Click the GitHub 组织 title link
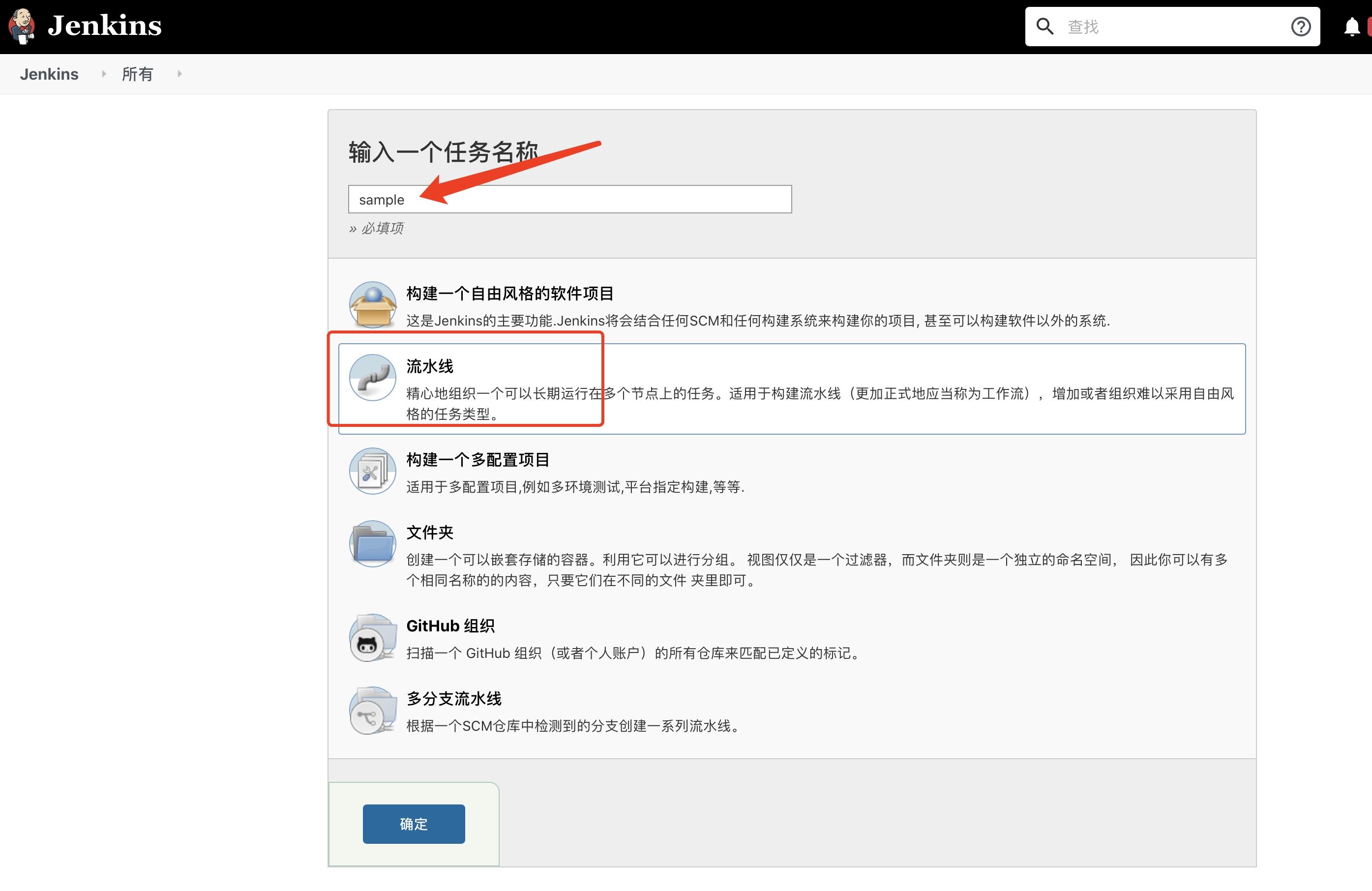This screenshot has height=891, width=1372. point(450,625)
